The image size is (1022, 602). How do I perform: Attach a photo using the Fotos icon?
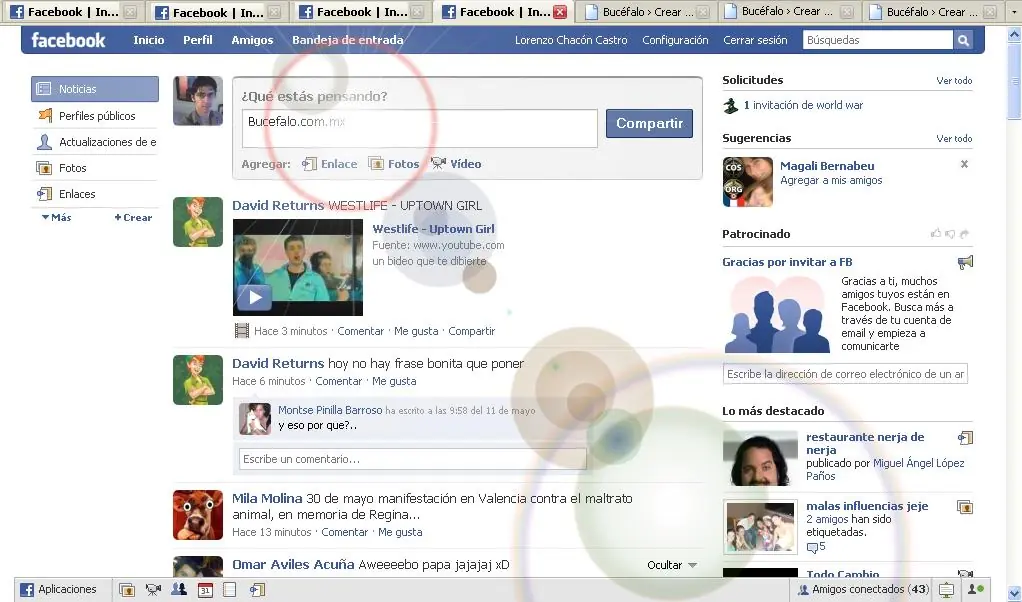(x=394, y=164)
